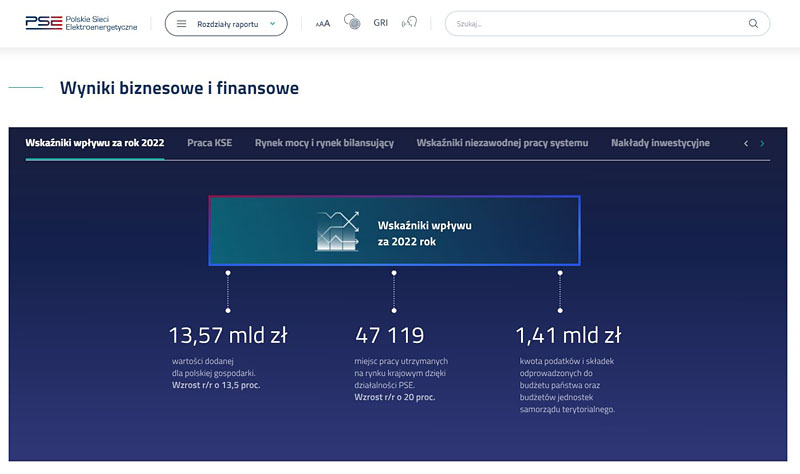Click 'wartości dodanej' description text
This screenshot has height=474, width=800.
[214, 367]
